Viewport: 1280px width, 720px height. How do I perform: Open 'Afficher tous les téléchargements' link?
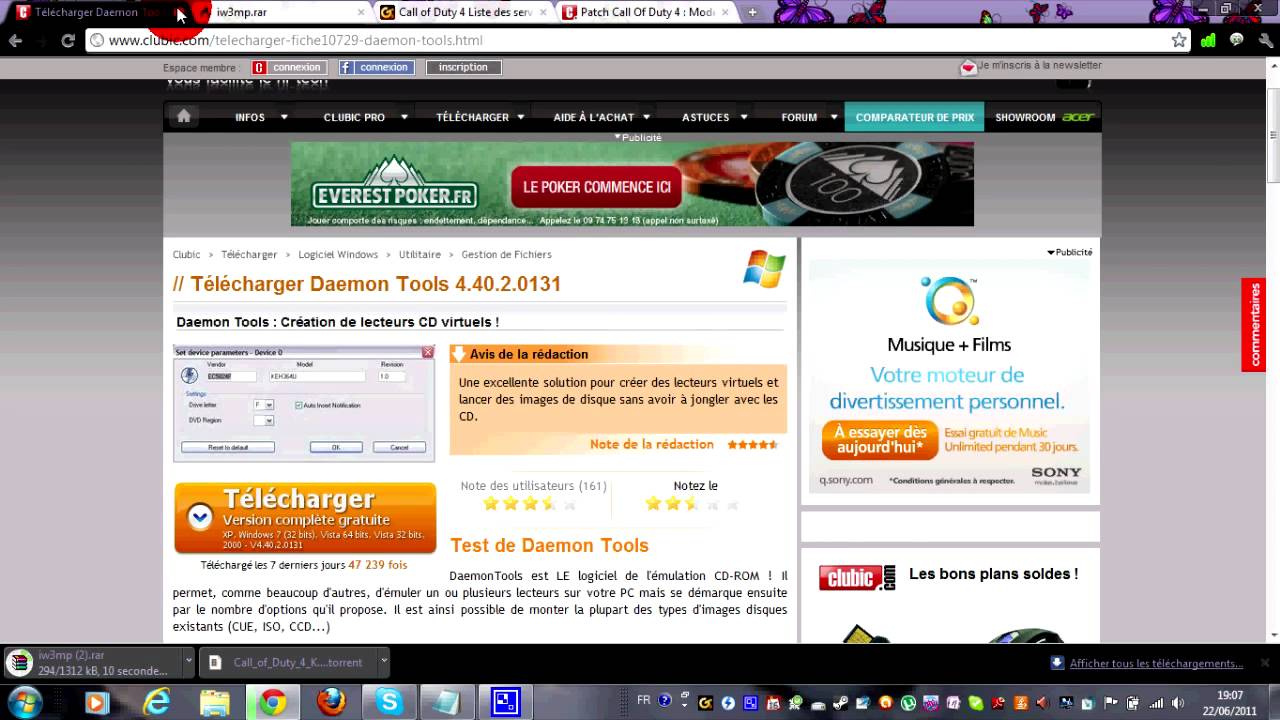tap(1156, 663)
